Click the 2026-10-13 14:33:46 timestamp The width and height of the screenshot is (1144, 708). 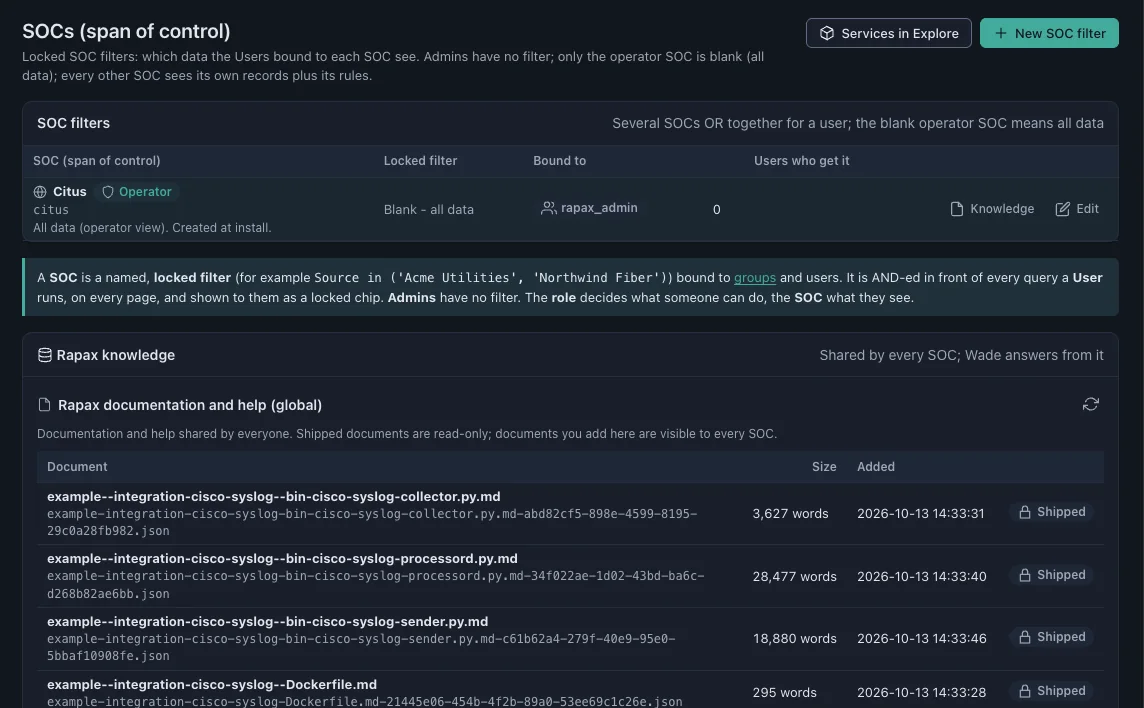921,639
